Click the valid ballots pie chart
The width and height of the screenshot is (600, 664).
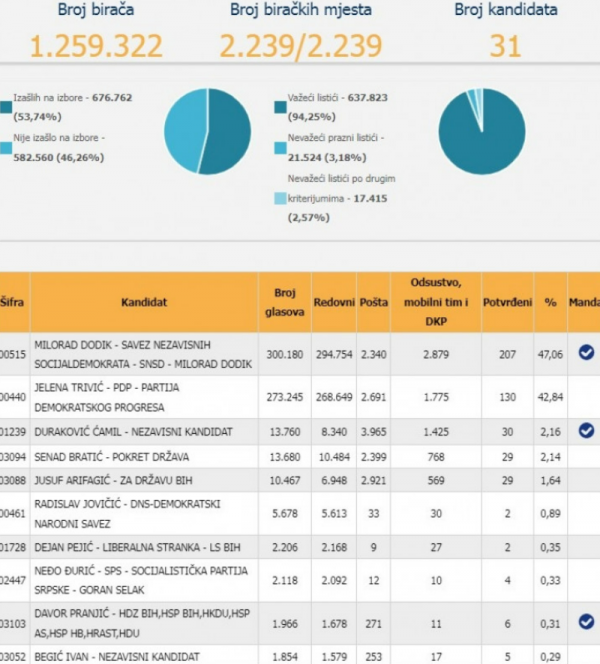coord(482,131)
